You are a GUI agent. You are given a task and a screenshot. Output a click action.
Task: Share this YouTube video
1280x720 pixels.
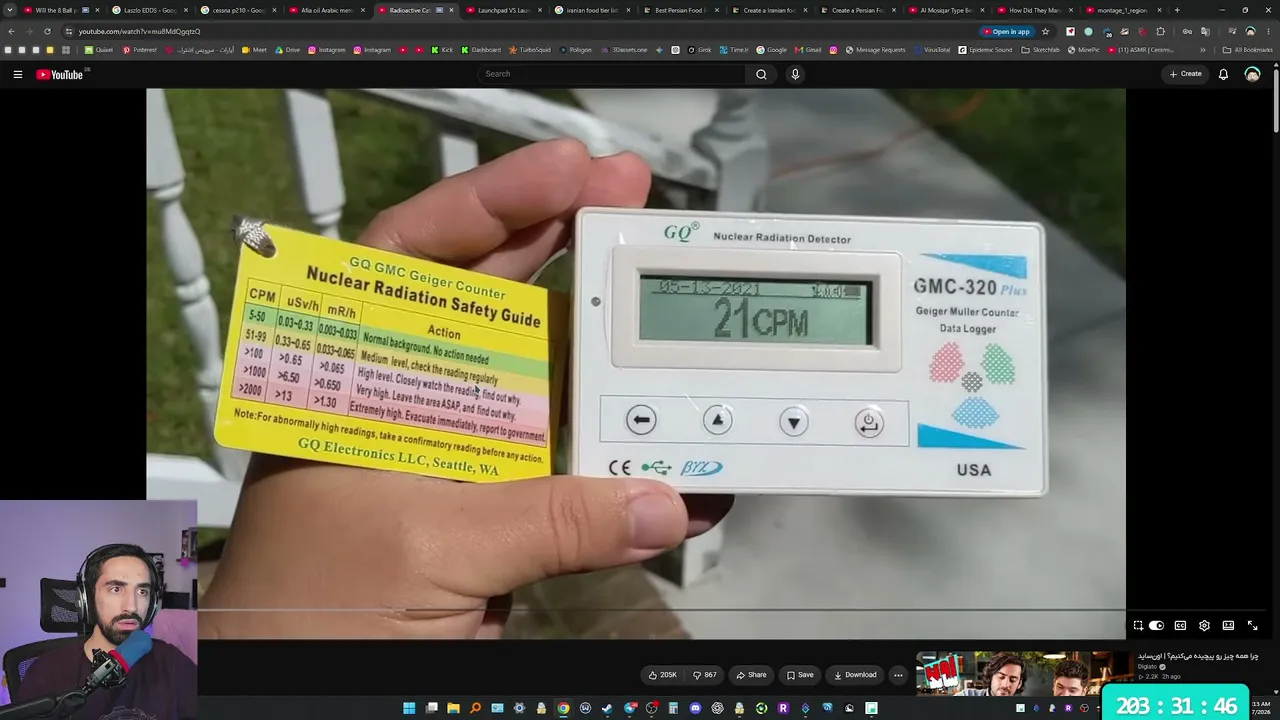click(751, 675)
